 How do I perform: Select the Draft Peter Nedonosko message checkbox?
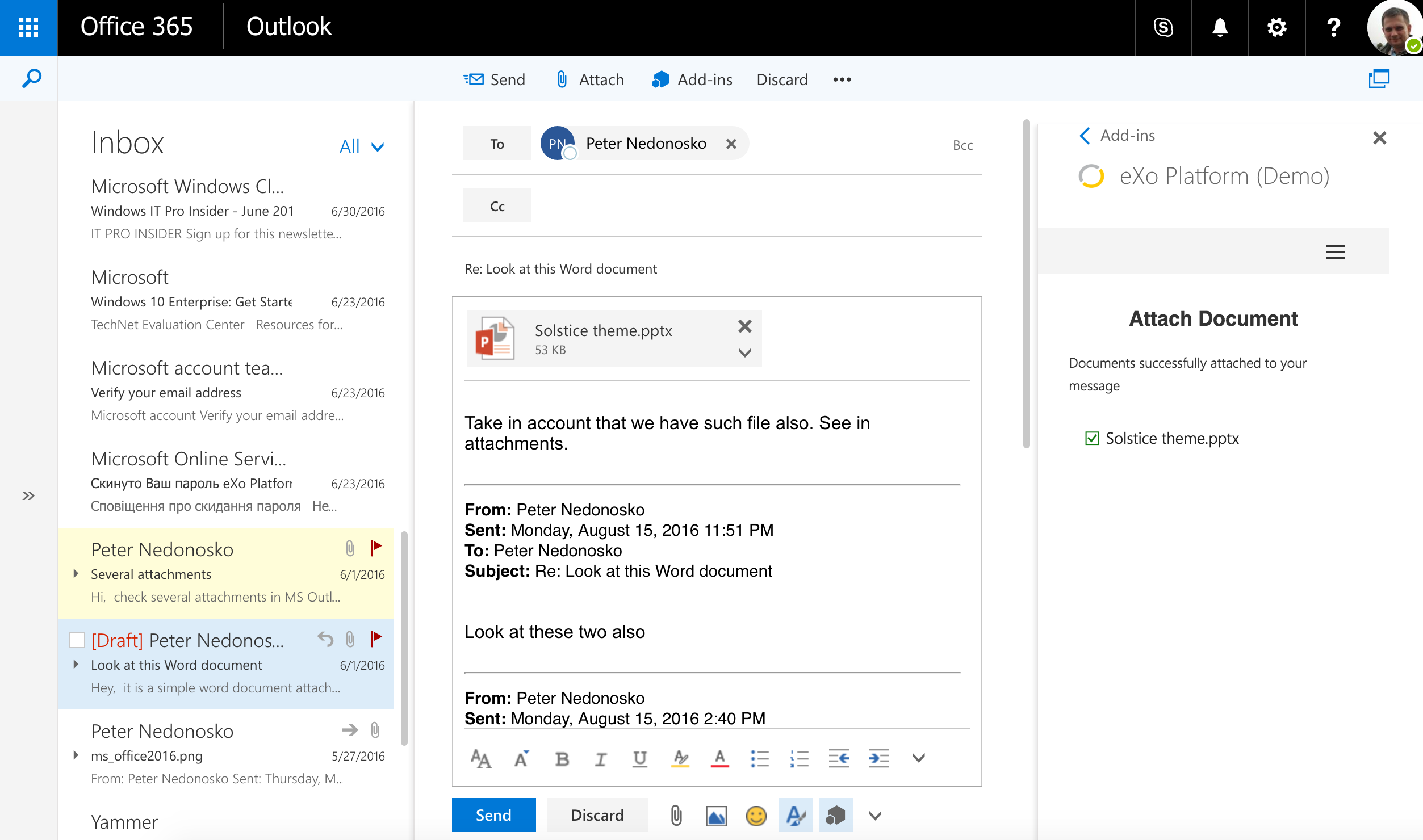[x=77, y=640]
